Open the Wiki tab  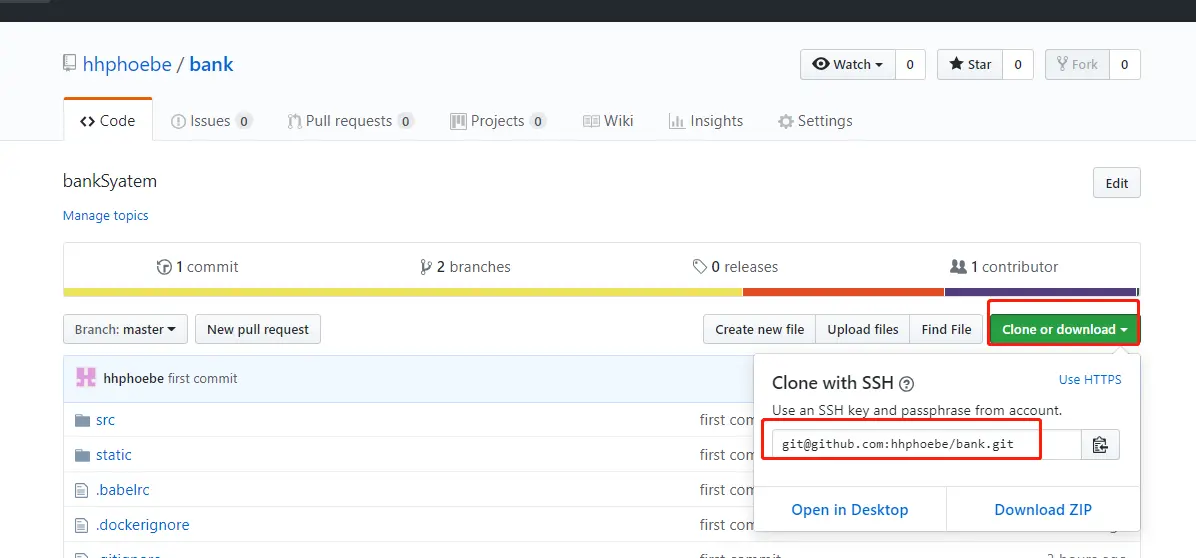608,120
